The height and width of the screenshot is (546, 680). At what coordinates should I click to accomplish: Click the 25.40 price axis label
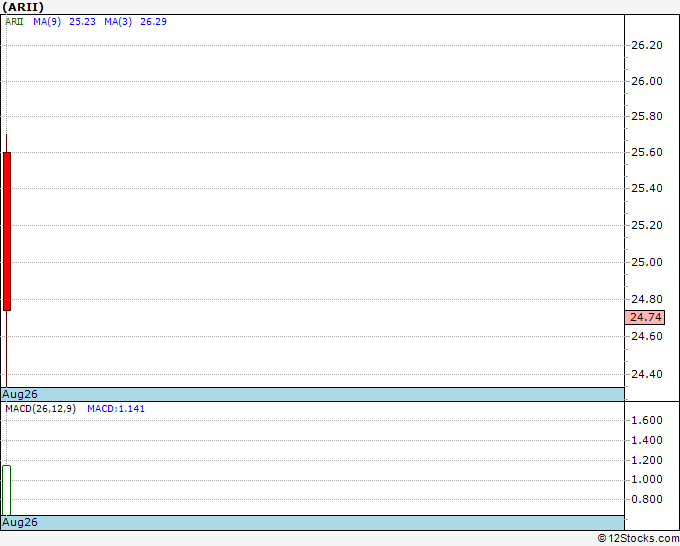pyautogui.click(x=647, y=188)
